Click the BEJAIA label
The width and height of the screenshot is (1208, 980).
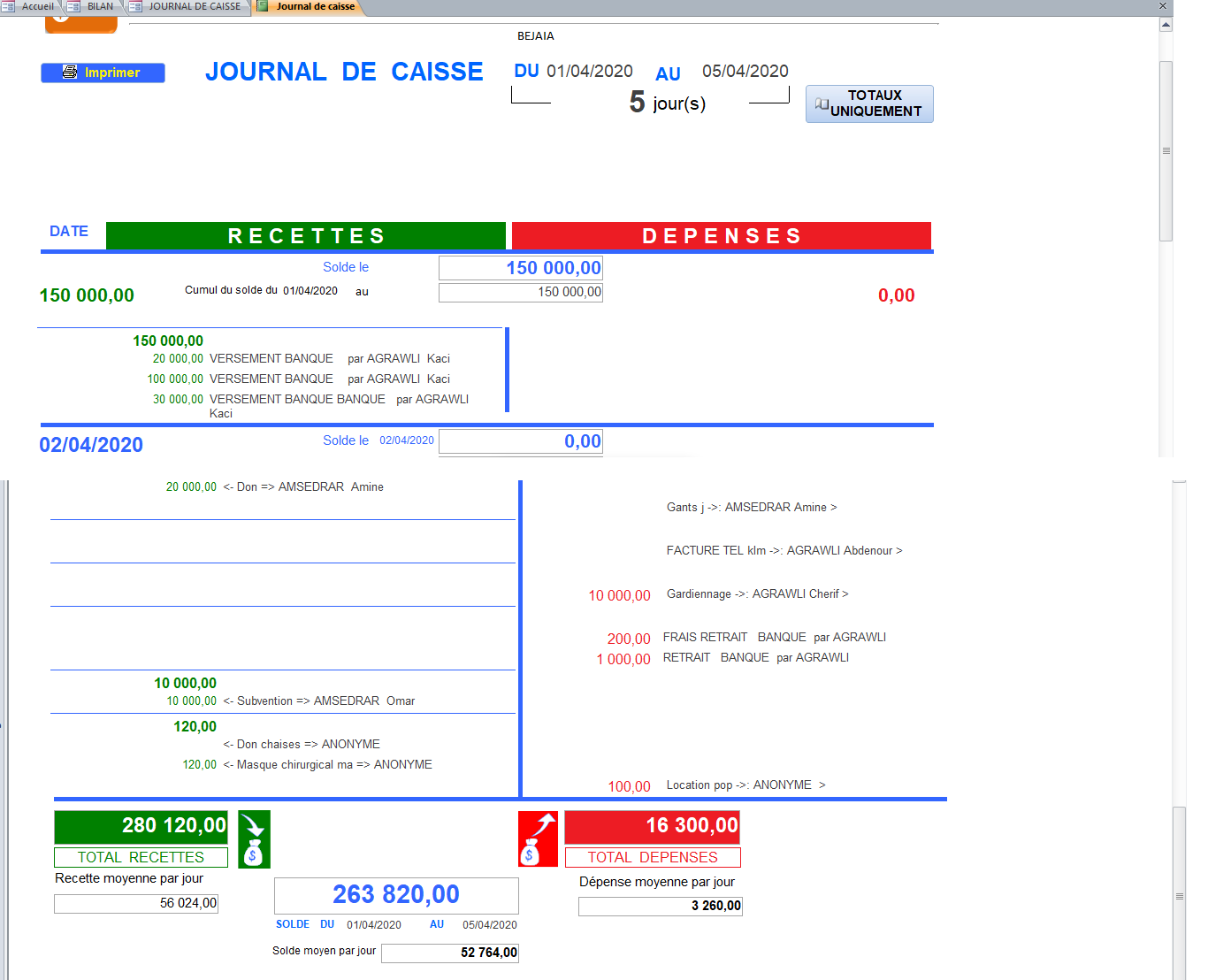[536, 36]
